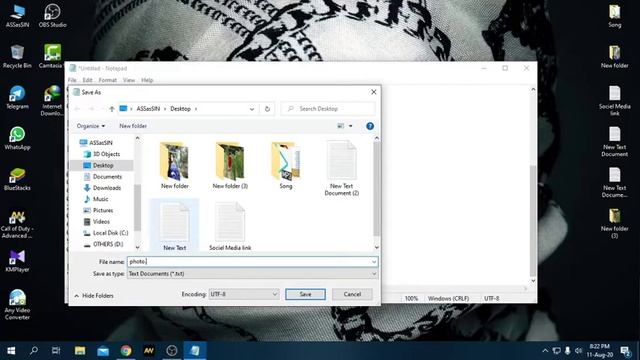
Task: Select the Song folder in file list
Action: point(286,166)
